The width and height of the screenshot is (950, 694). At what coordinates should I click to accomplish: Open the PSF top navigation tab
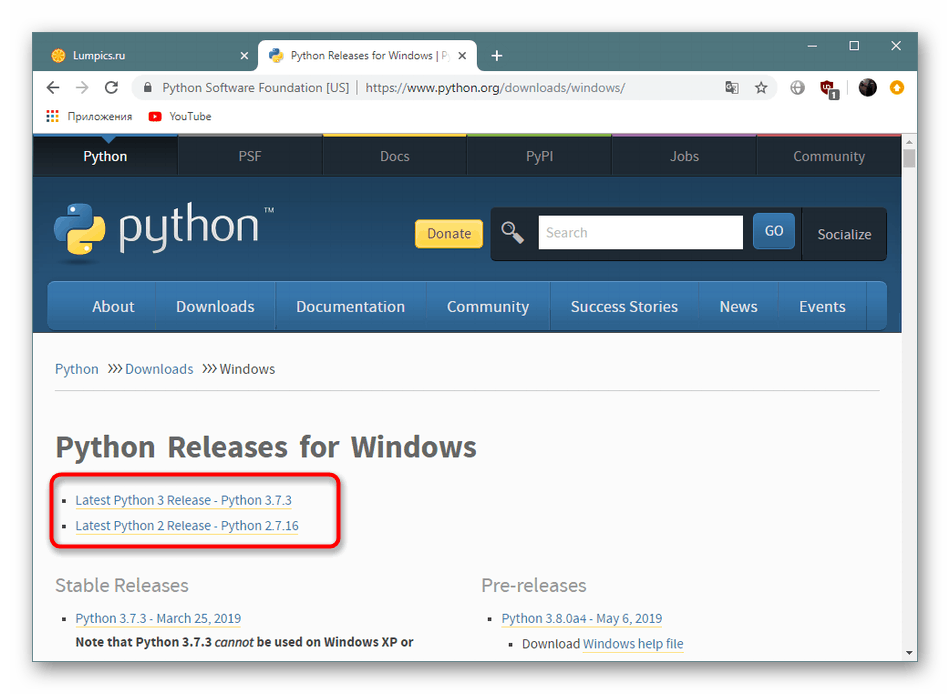(250, 156)
